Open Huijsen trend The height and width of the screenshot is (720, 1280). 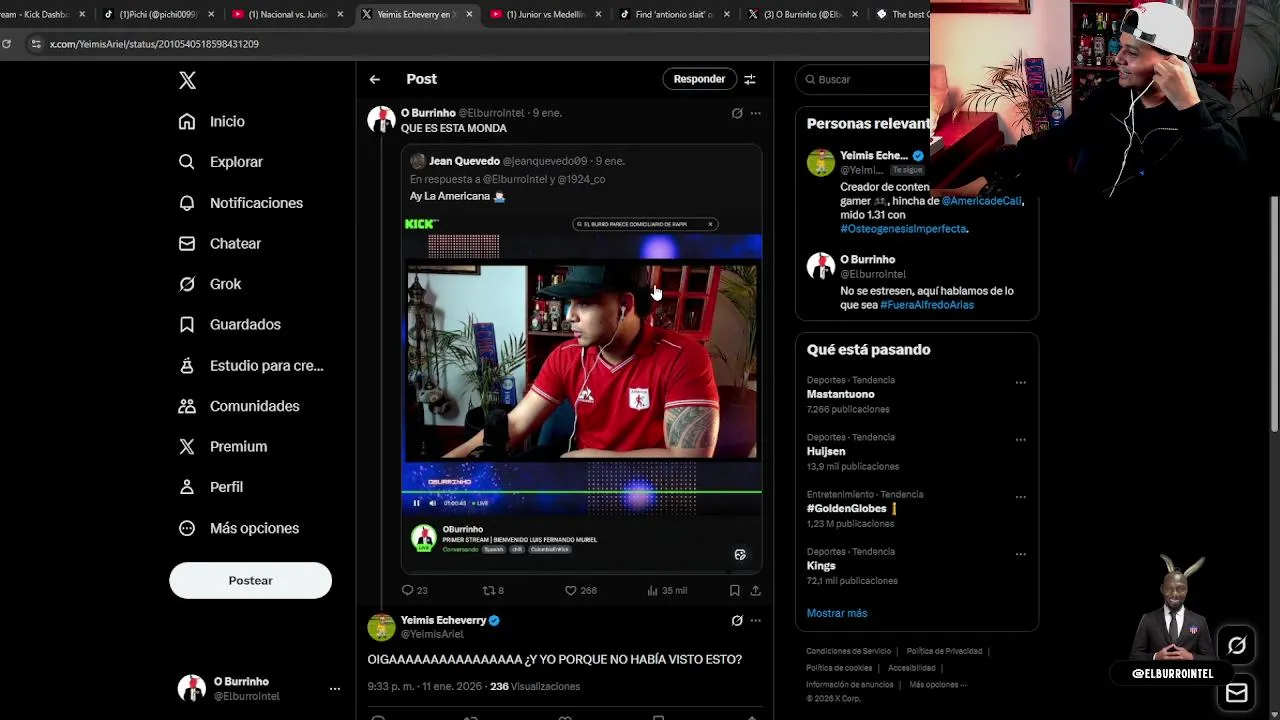826,451
